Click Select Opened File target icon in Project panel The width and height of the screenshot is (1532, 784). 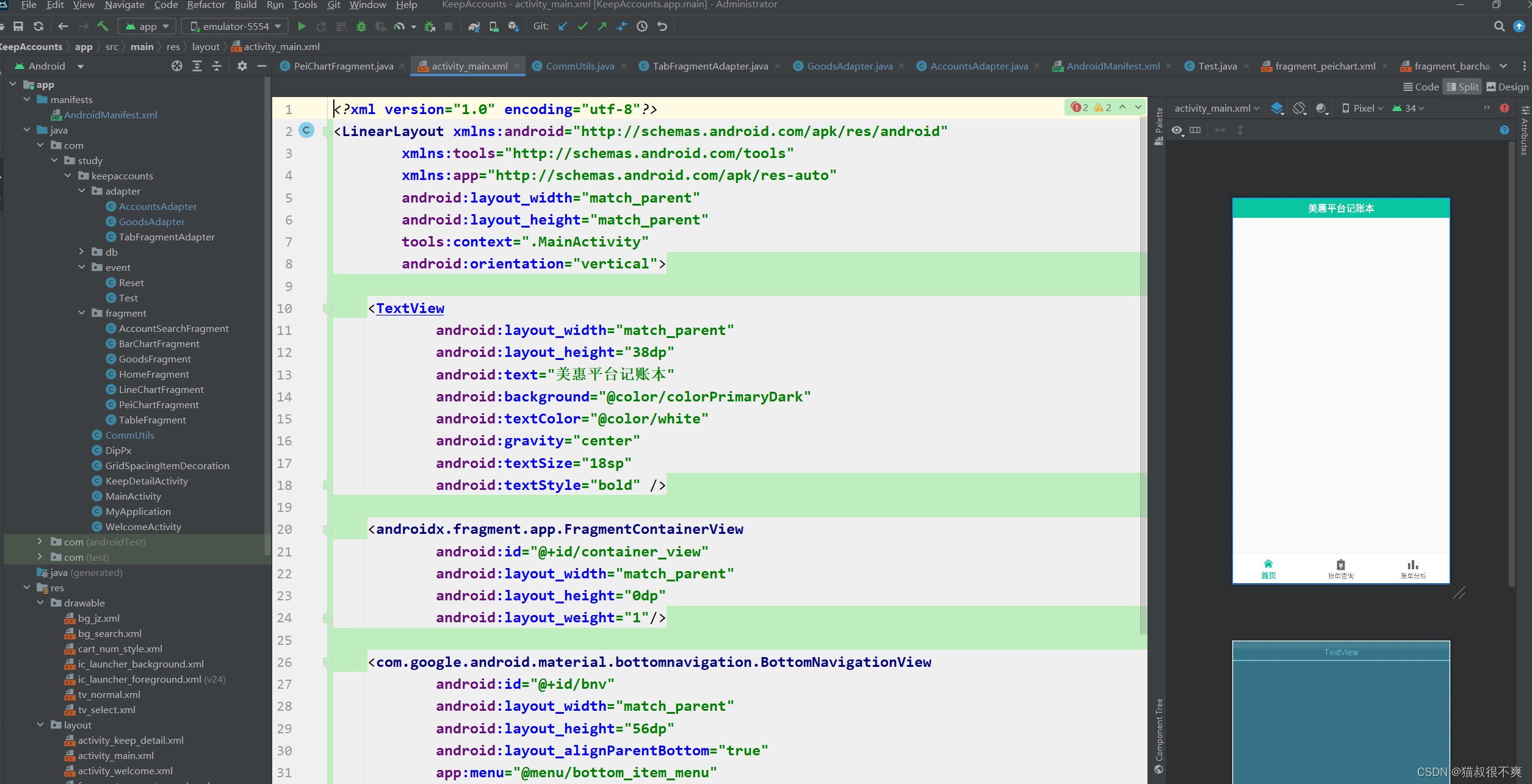[x=177, y=66]
